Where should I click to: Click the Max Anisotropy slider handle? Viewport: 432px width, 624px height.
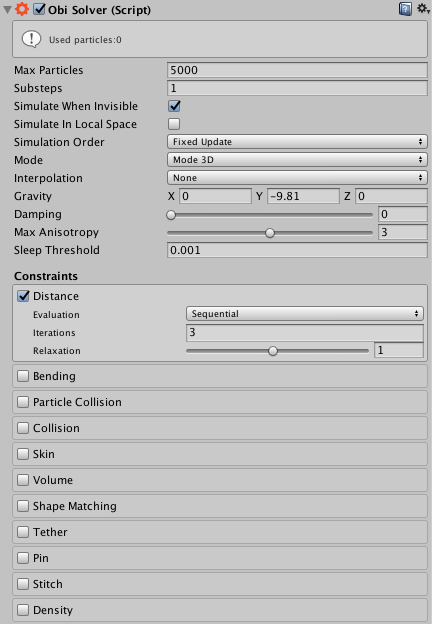tap(270, 233)
